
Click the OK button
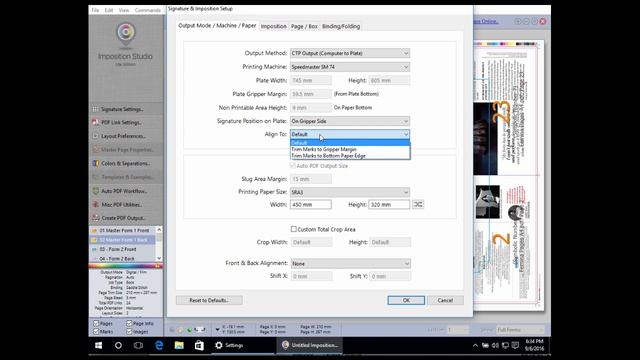(x=406, y=300)
